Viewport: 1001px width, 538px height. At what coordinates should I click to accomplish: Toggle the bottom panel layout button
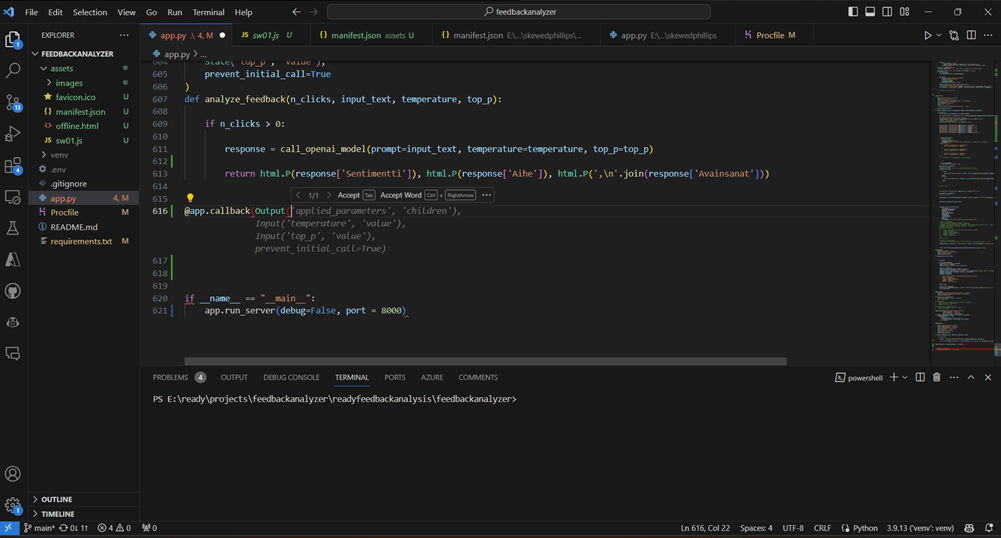(870, 12)
